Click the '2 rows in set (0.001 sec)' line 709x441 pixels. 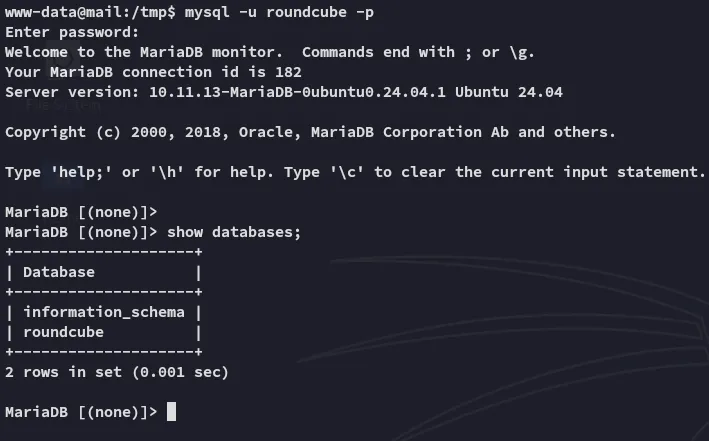click(117, 372)
